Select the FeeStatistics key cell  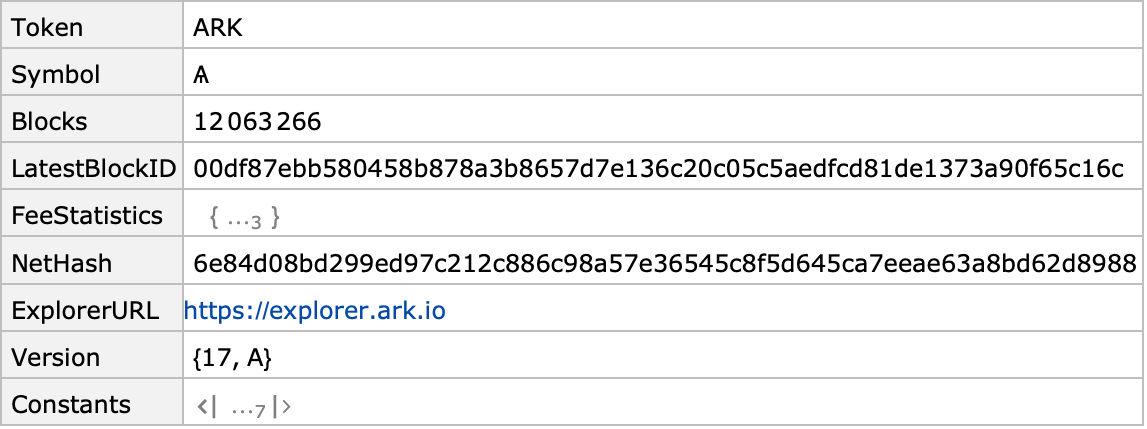coord(92,215)
